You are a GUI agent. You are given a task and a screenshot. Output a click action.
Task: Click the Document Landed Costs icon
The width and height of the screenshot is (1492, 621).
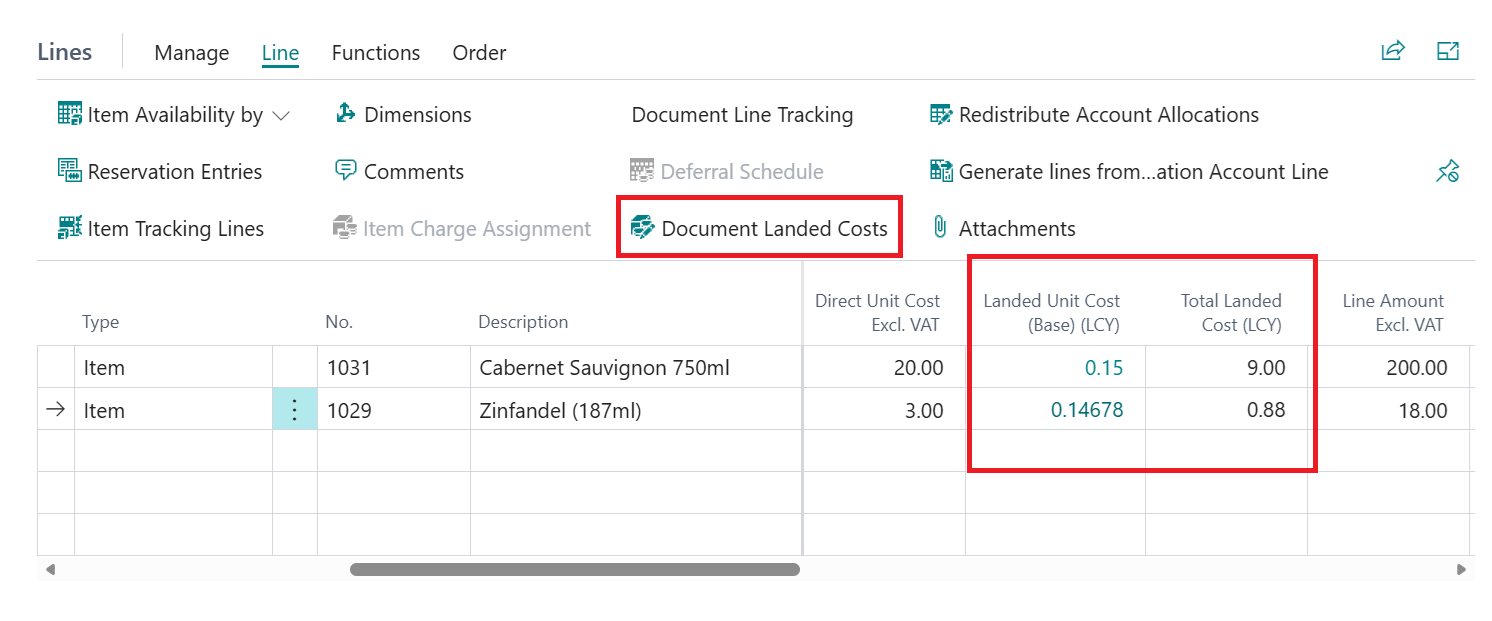tap(643, 229)
